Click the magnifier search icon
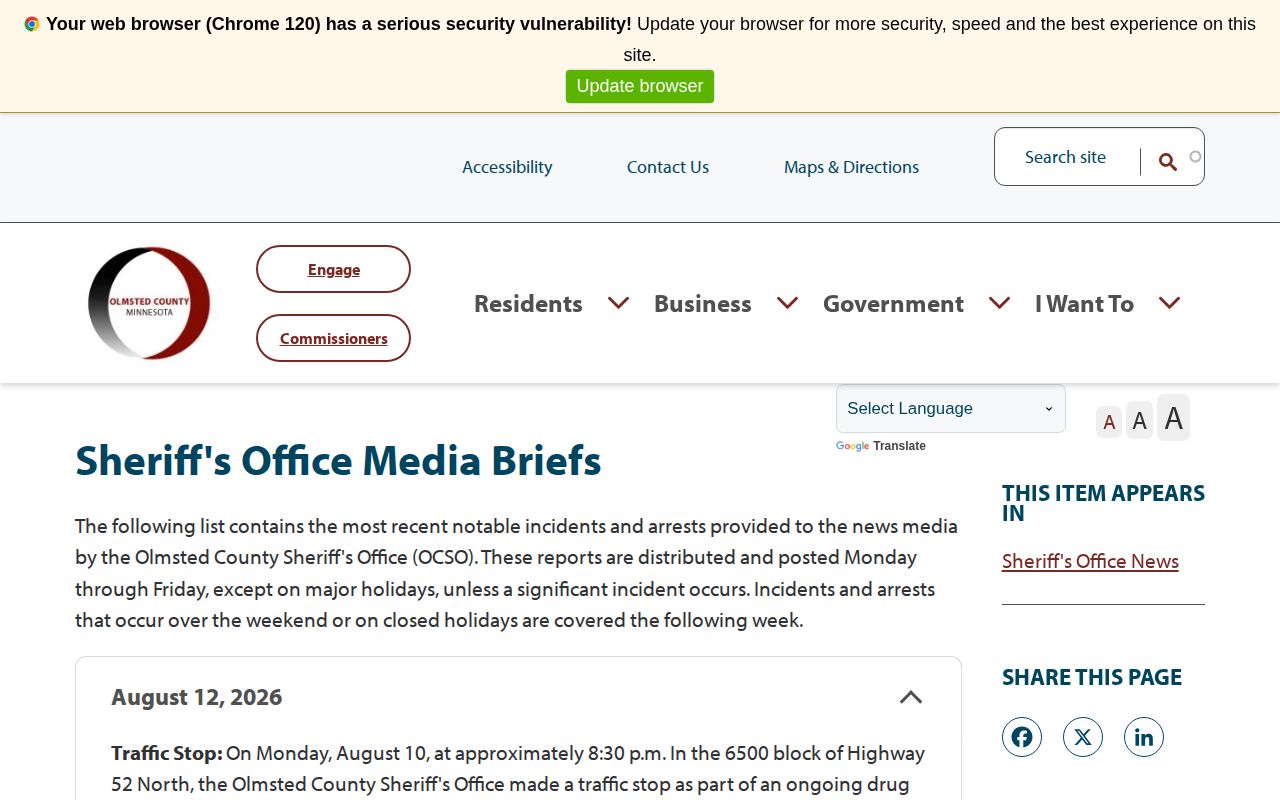Screen dimensions: 1280x800 click(x=1167, y=162)
